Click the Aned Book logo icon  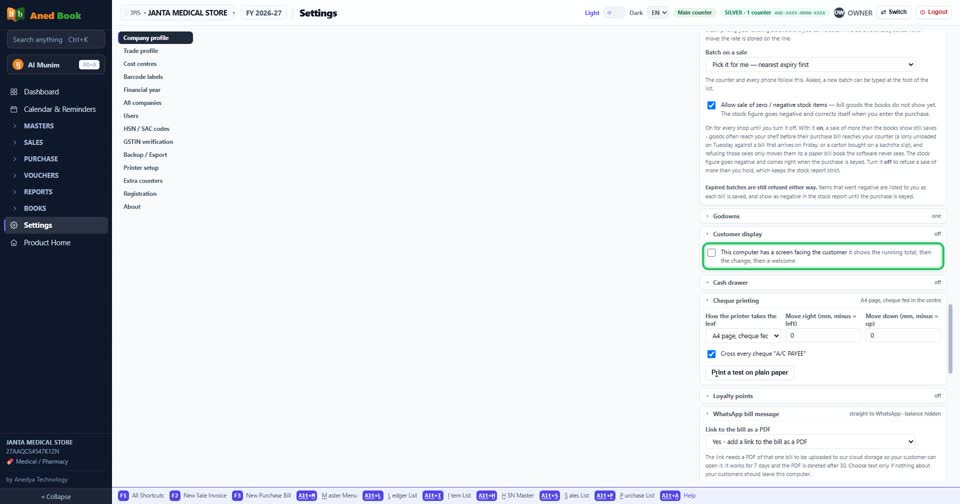pos(15,14)
